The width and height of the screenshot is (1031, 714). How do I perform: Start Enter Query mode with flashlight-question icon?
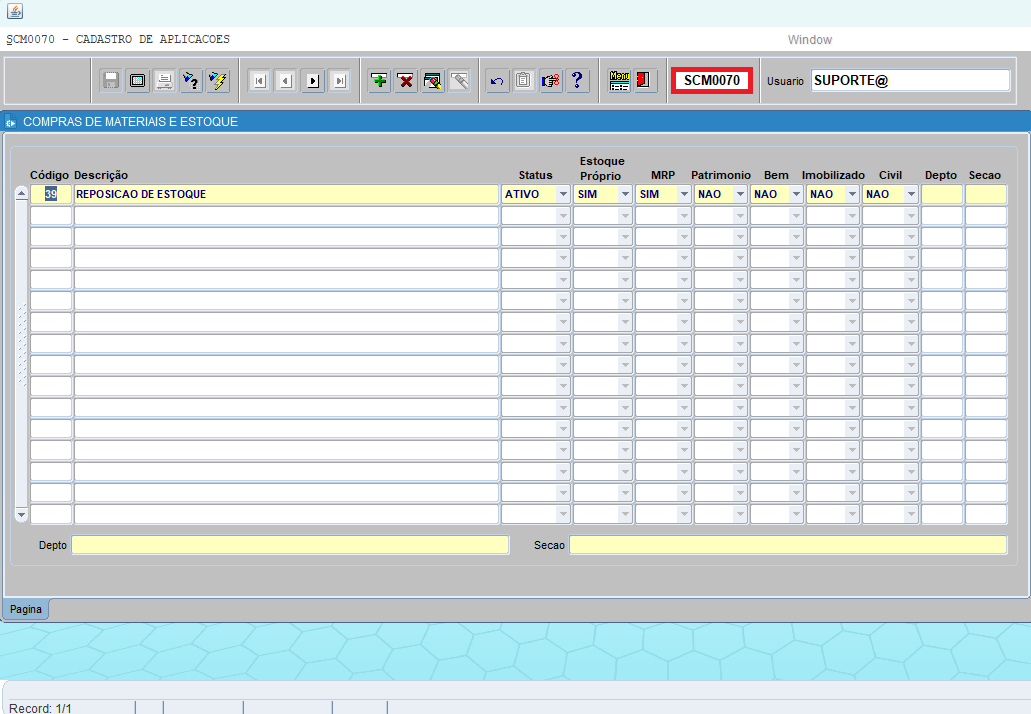[191, 81]
